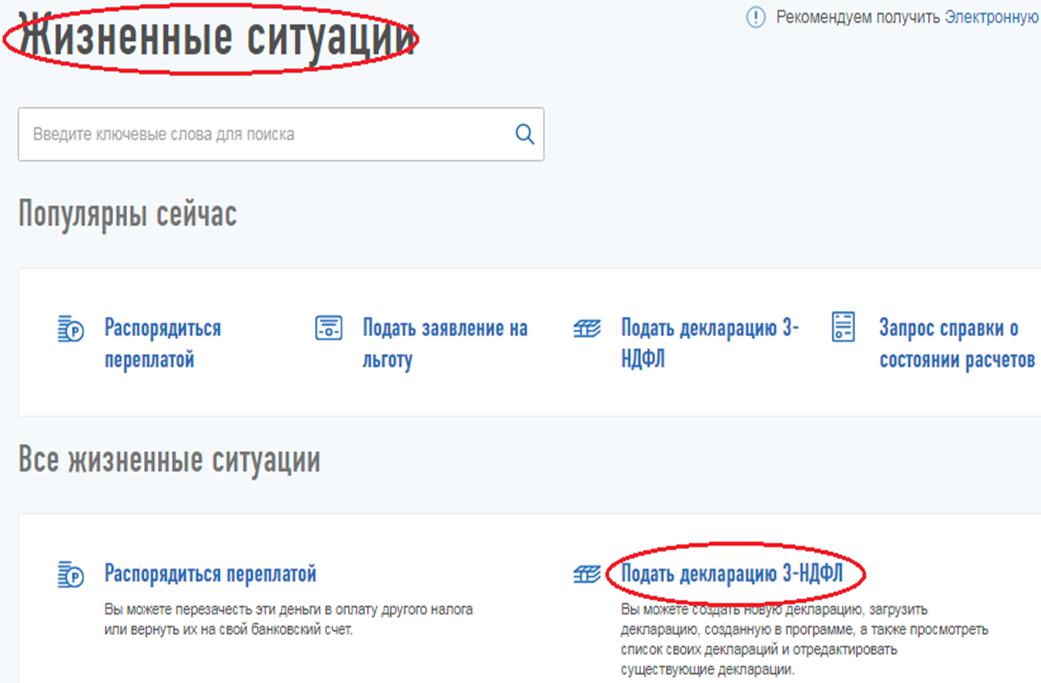Click the Все жизненные ситуации heading
The width and height of the screenshot is (1041, 683).
(169, 460)
